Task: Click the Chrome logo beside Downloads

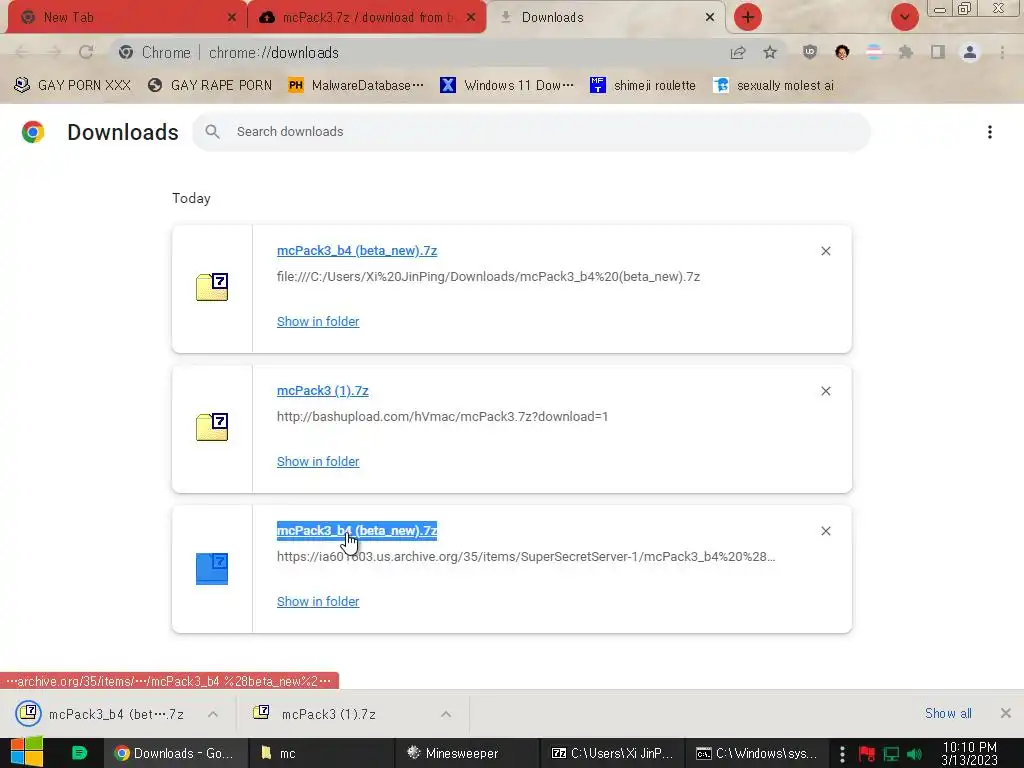Action: click(33, 132)
